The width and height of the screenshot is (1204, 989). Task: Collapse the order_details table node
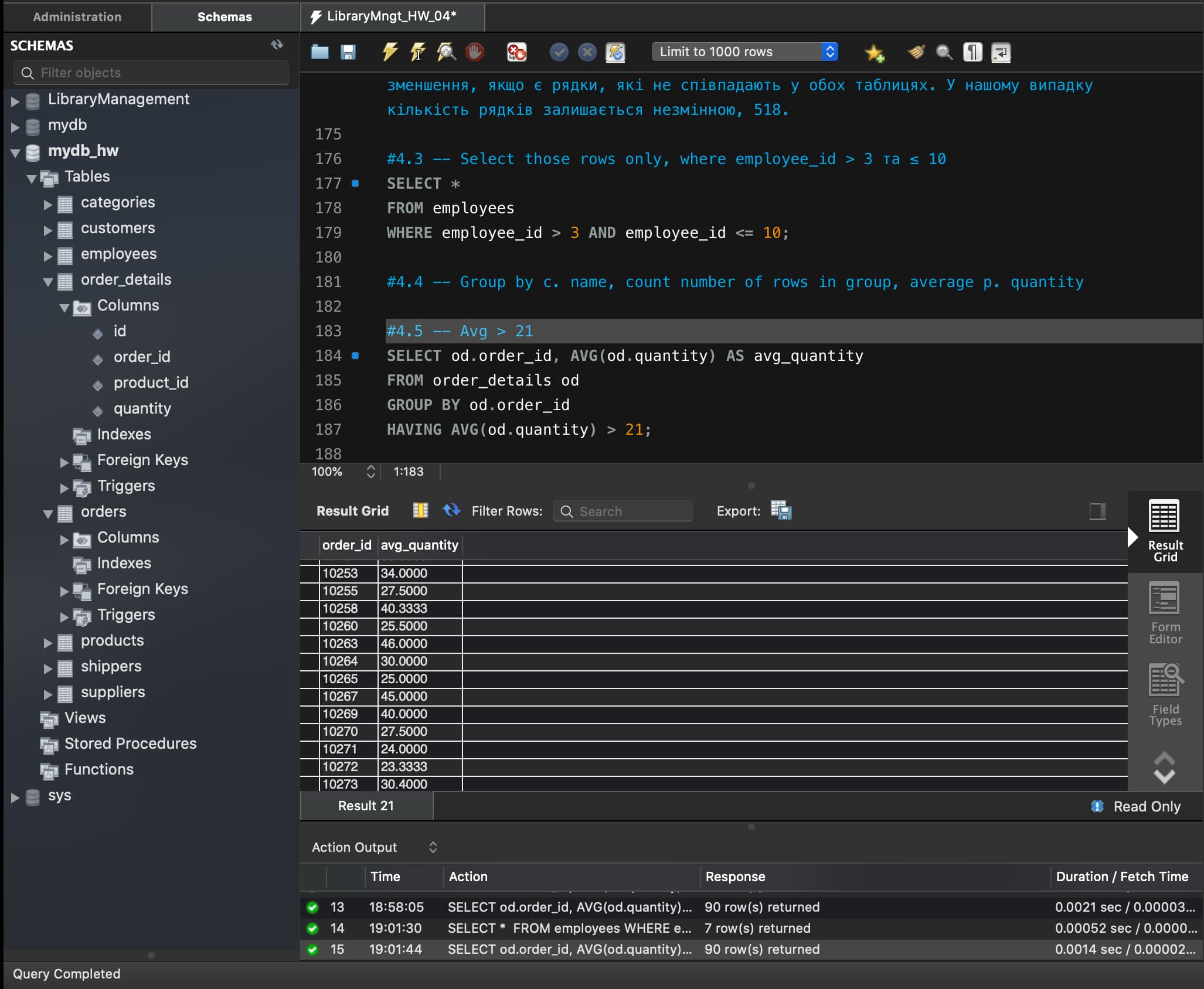48,282
